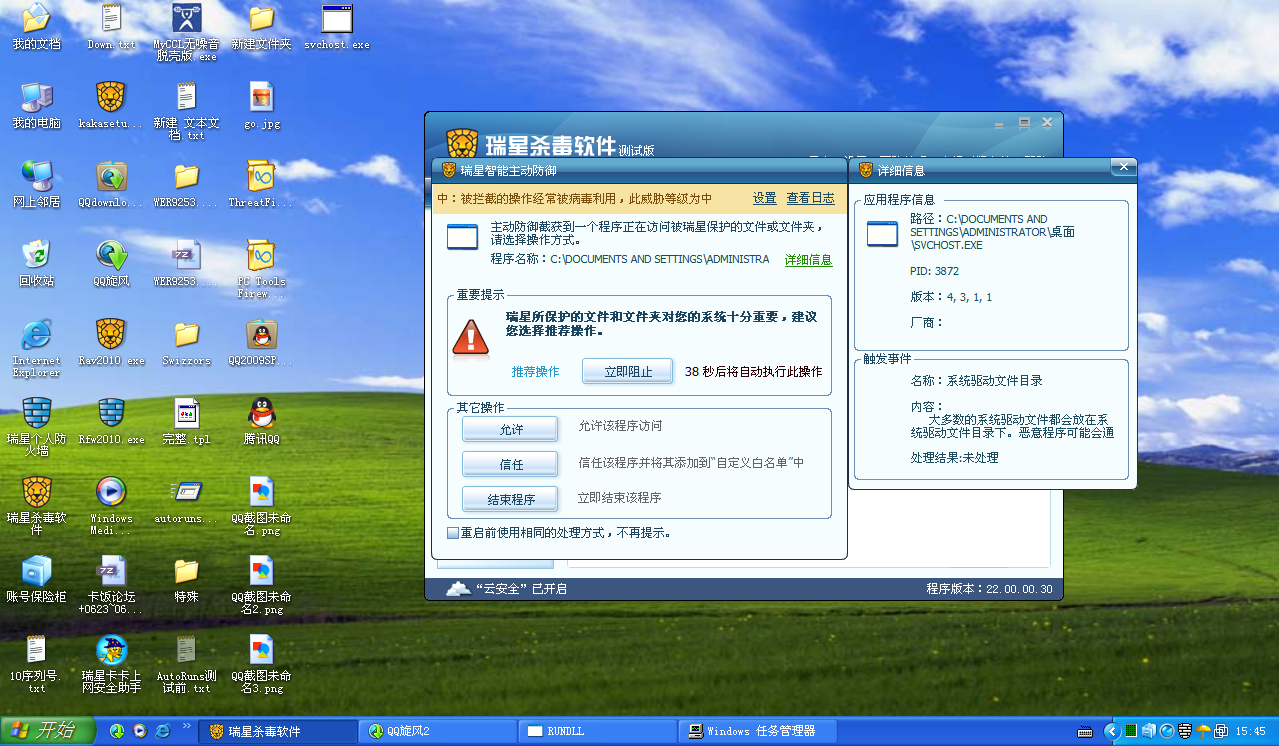The width and height of the screenshot is (1279, 746).
Task: Select Internet Explorer desktop icon
Action: 36,347
